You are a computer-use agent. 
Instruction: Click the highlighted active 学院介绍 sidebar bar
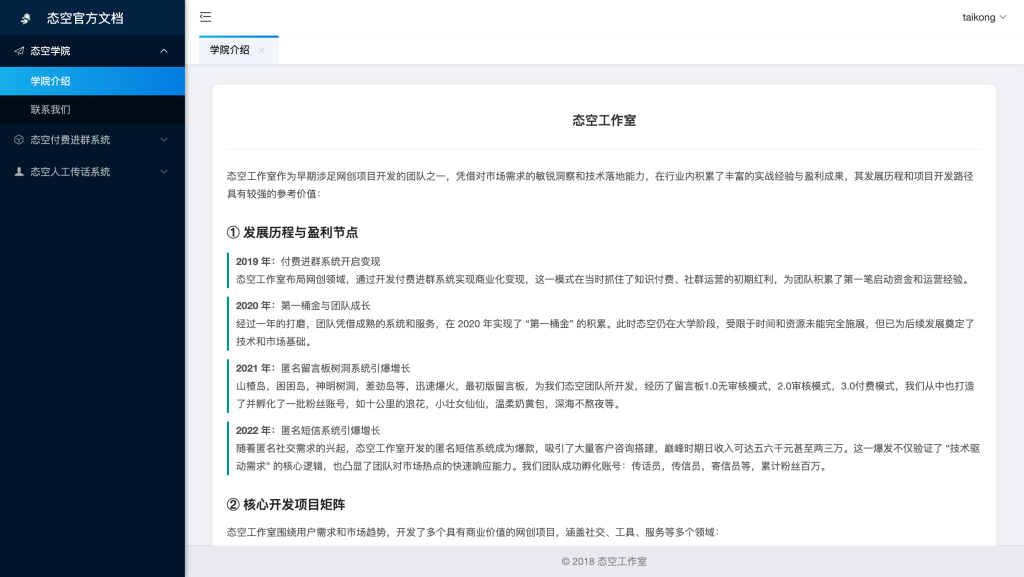tap(92, 80)
